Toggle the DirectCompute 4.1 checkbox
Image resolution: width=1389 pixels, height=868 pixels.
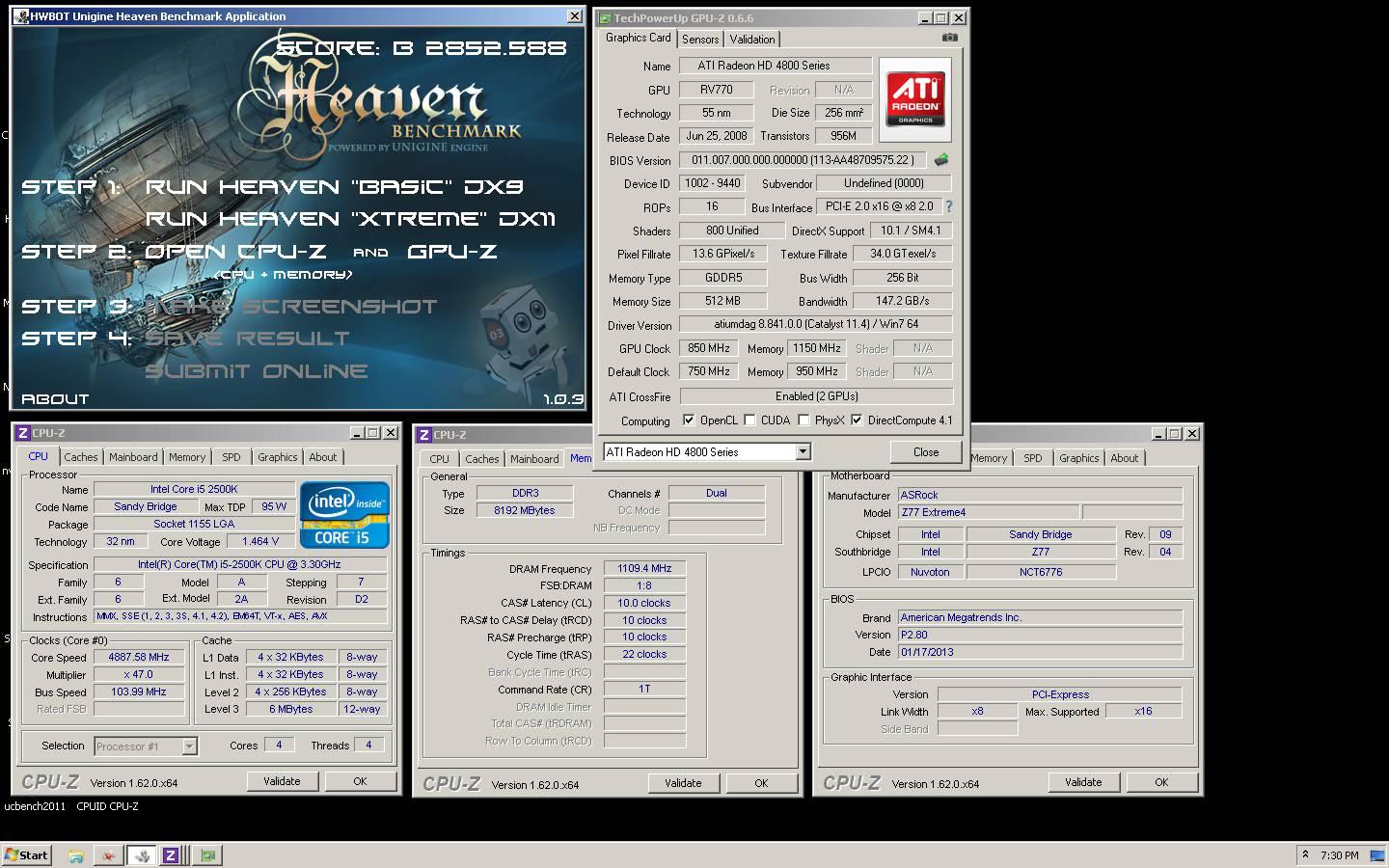[857, 420]
